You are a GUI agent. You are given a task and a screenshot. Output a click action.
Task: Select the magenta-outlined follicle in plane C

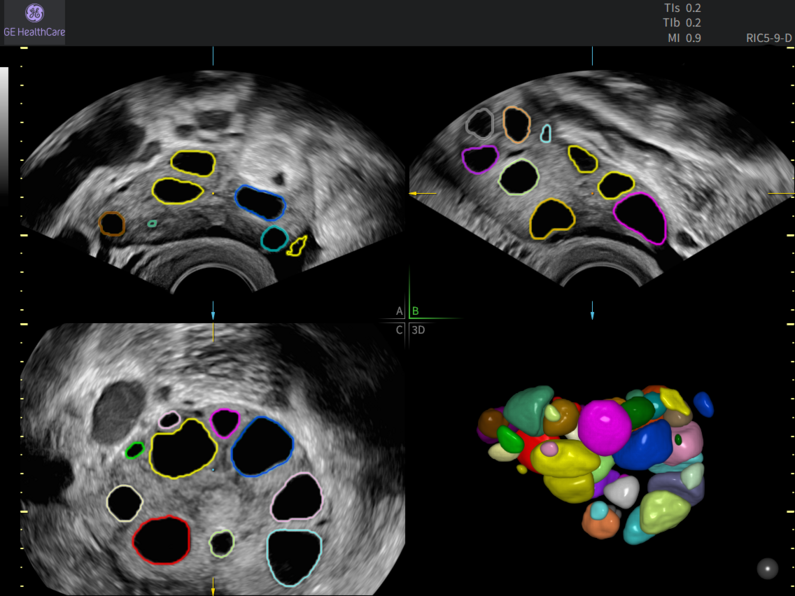click(x=225, y=423)
